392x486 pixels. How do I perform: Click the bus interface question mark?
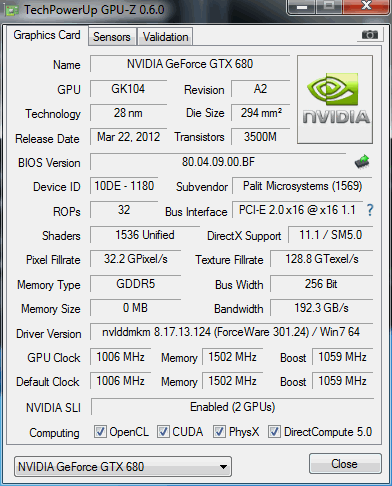(370, 210)
